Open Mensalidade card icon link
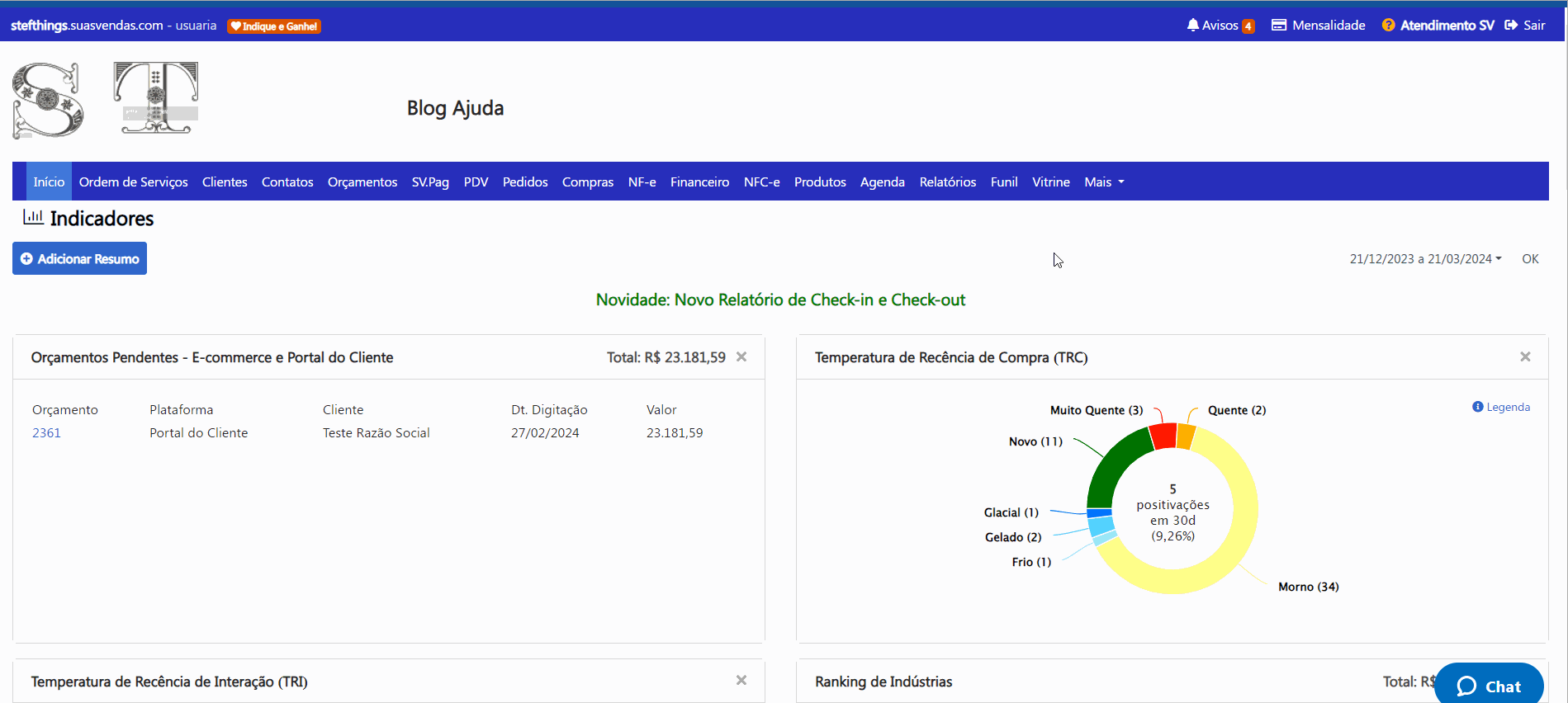1568x703 pixels. 1318,26
